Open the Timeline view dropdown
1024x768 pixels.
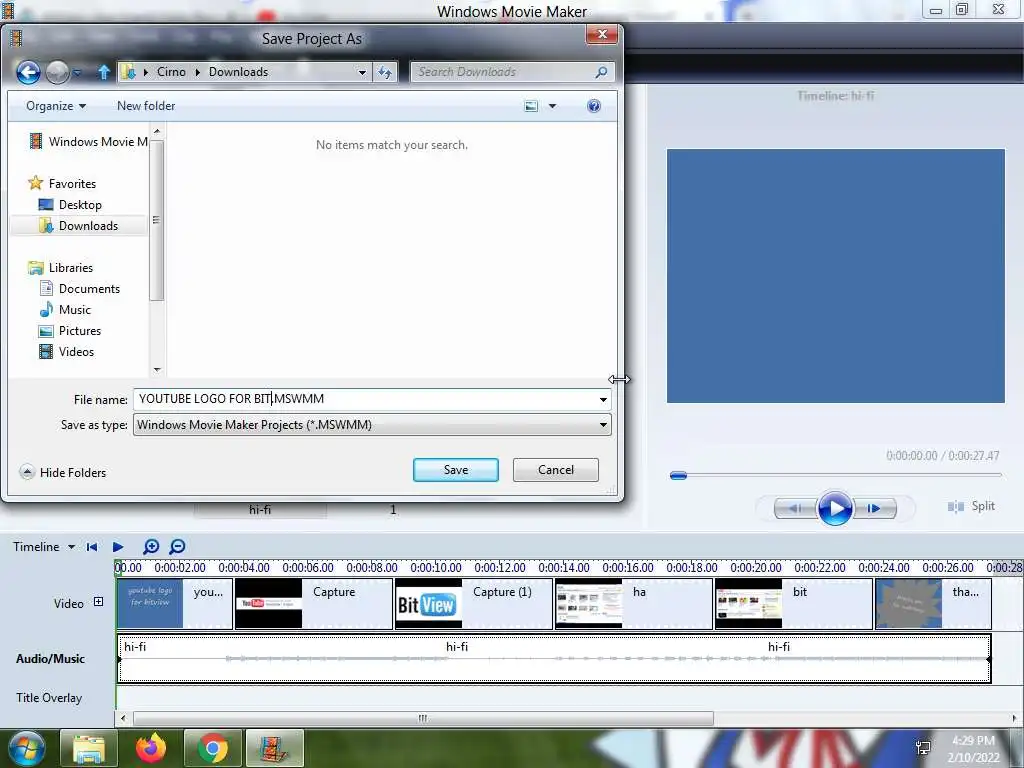pos(44,547)
